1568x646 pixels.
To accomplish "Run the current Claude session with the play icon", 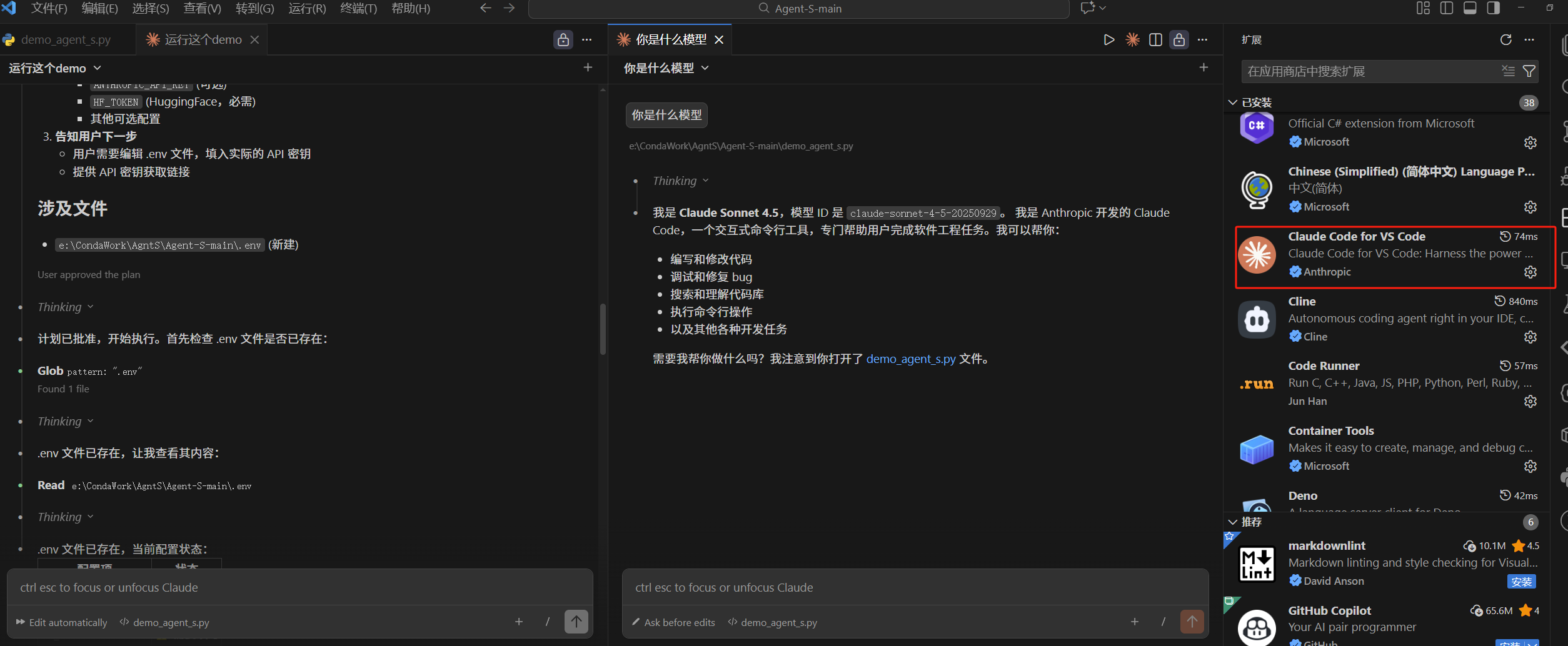I will [x=1110, y=39].
